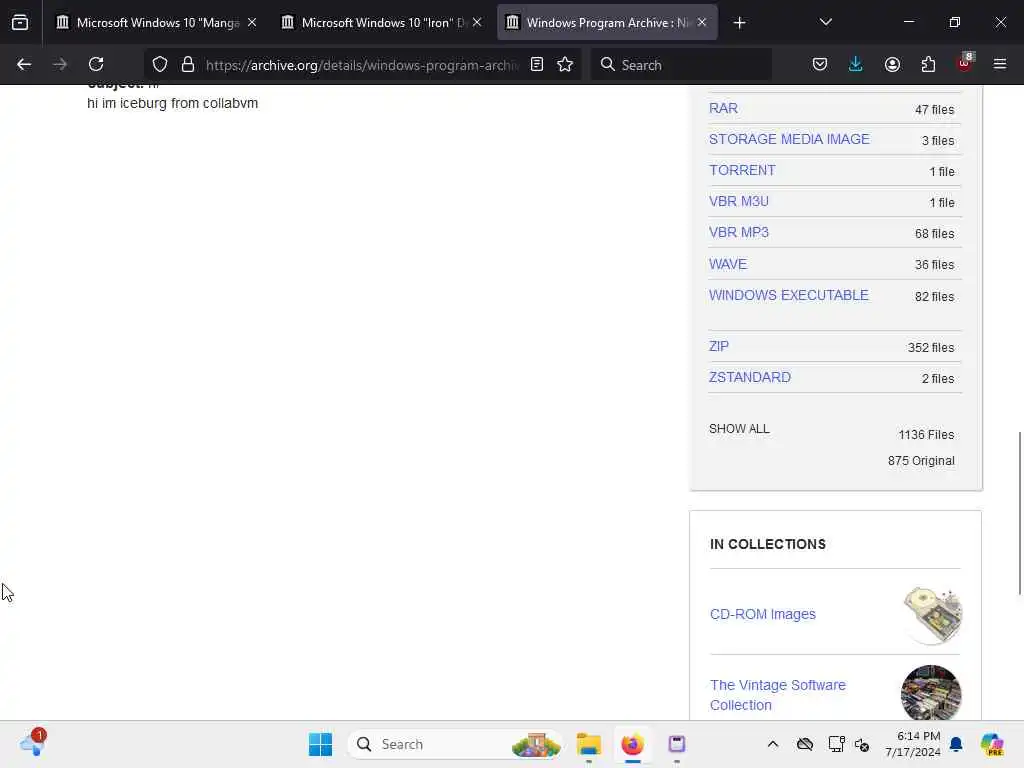Image resolution: width=1024 pixels, height=768 pixels.
Task: Close the Windows Program Archive tab
Action: point(702,23)
